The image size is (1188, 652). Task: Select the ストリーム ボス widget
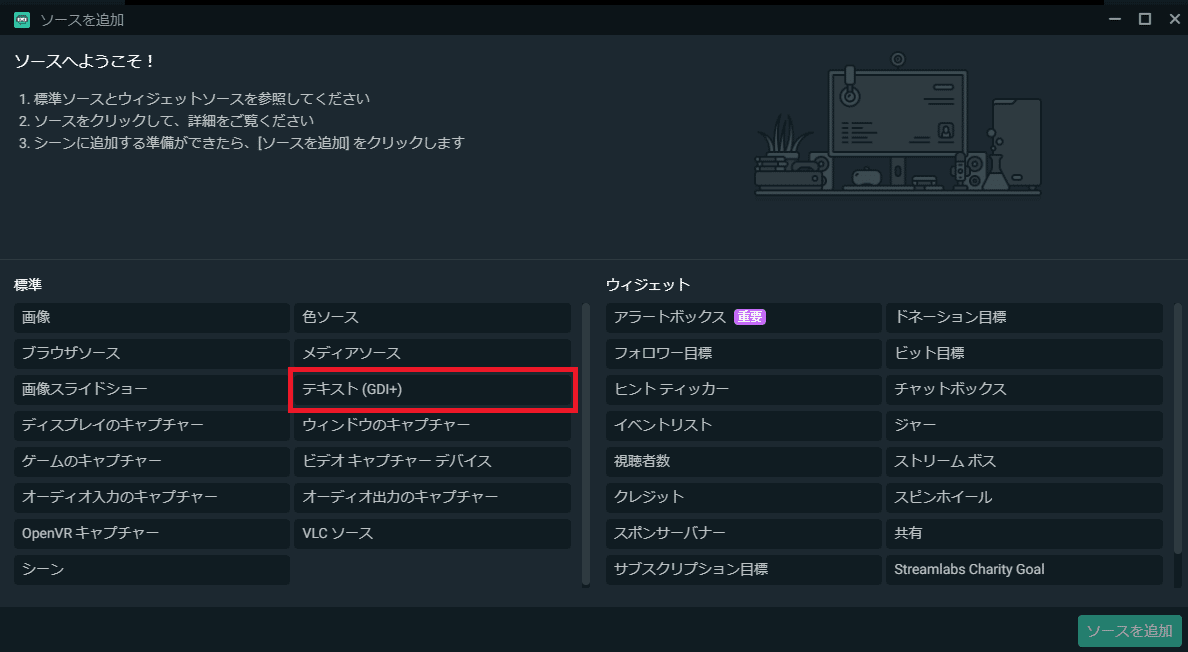(1024, 461)
